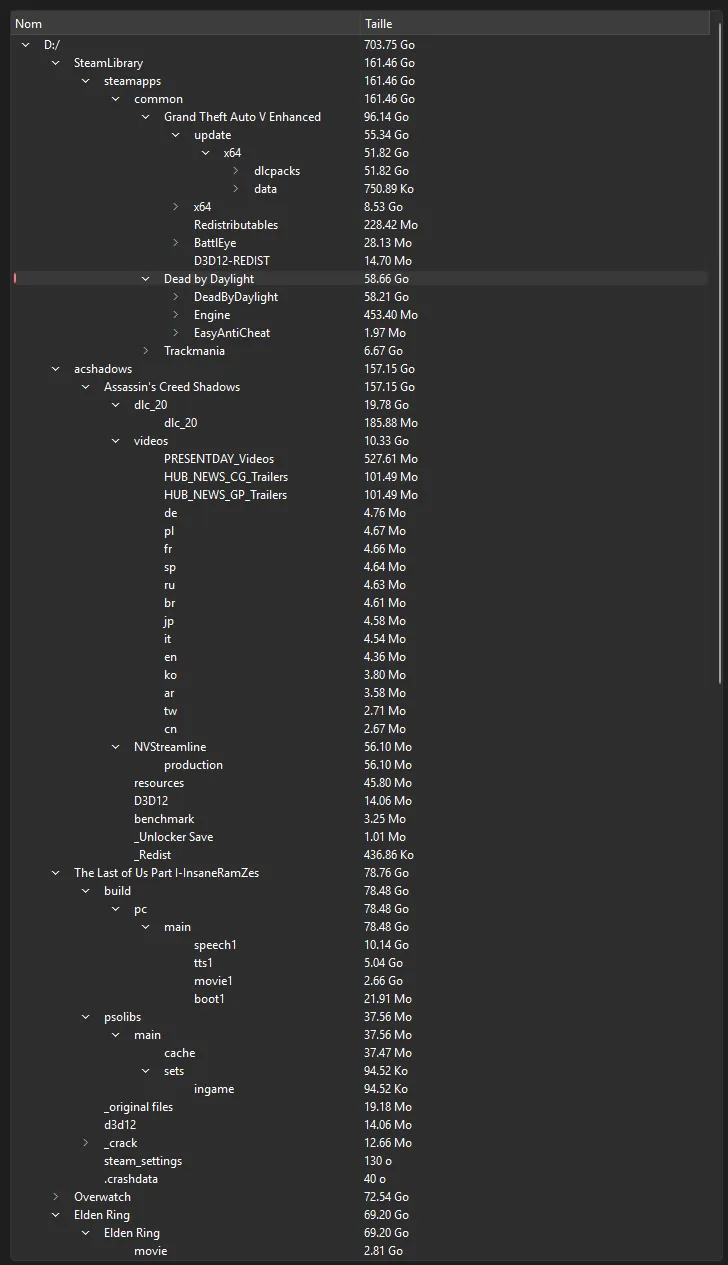Screen dimensions: 728x1265
Task: Select the HUB_NEWS_CG_Trailers entry
Action: click(360, 477)
